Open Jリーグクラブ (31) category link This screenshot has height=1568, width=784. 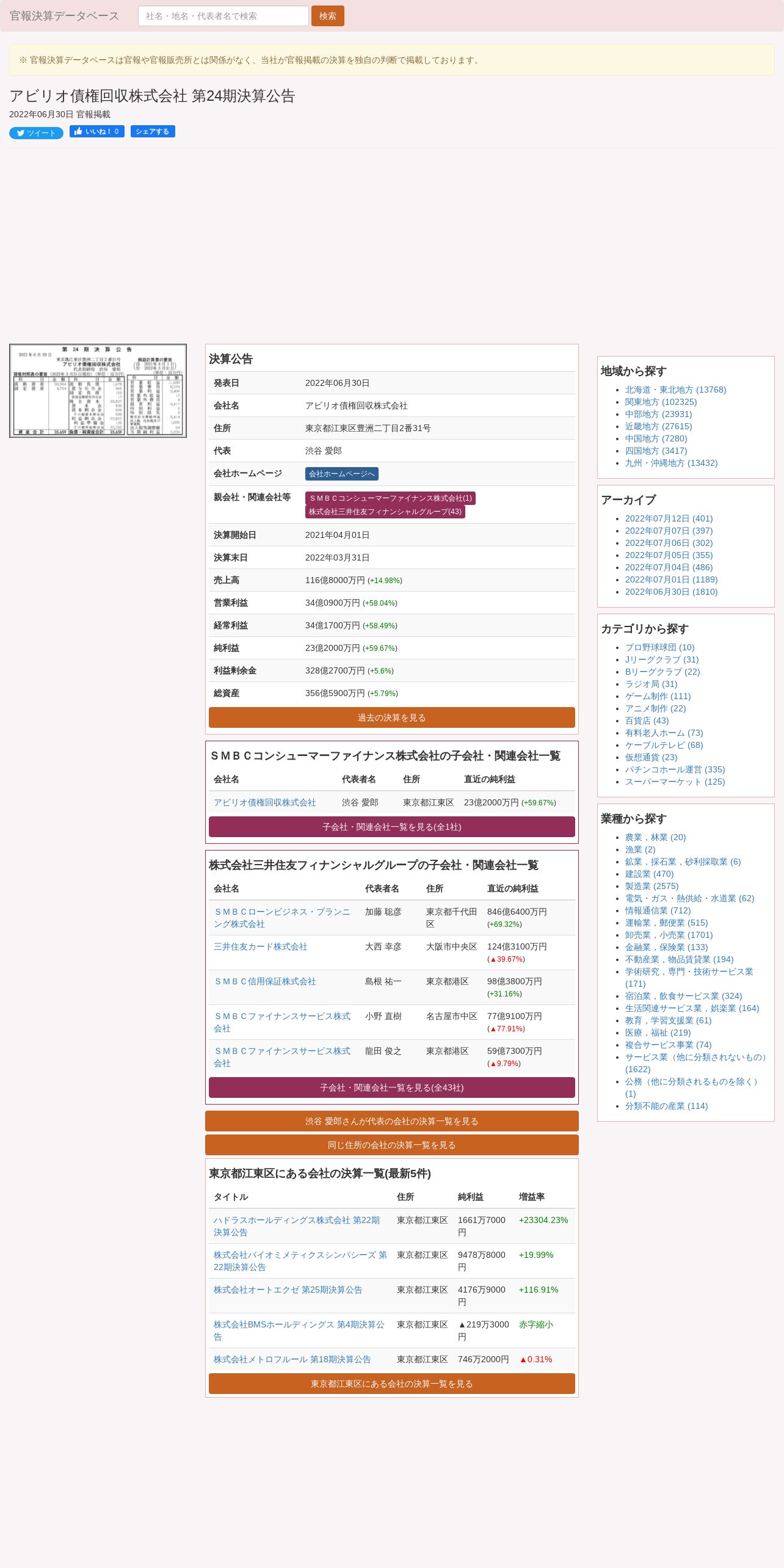pyautogui.click(x=662, y=659)
